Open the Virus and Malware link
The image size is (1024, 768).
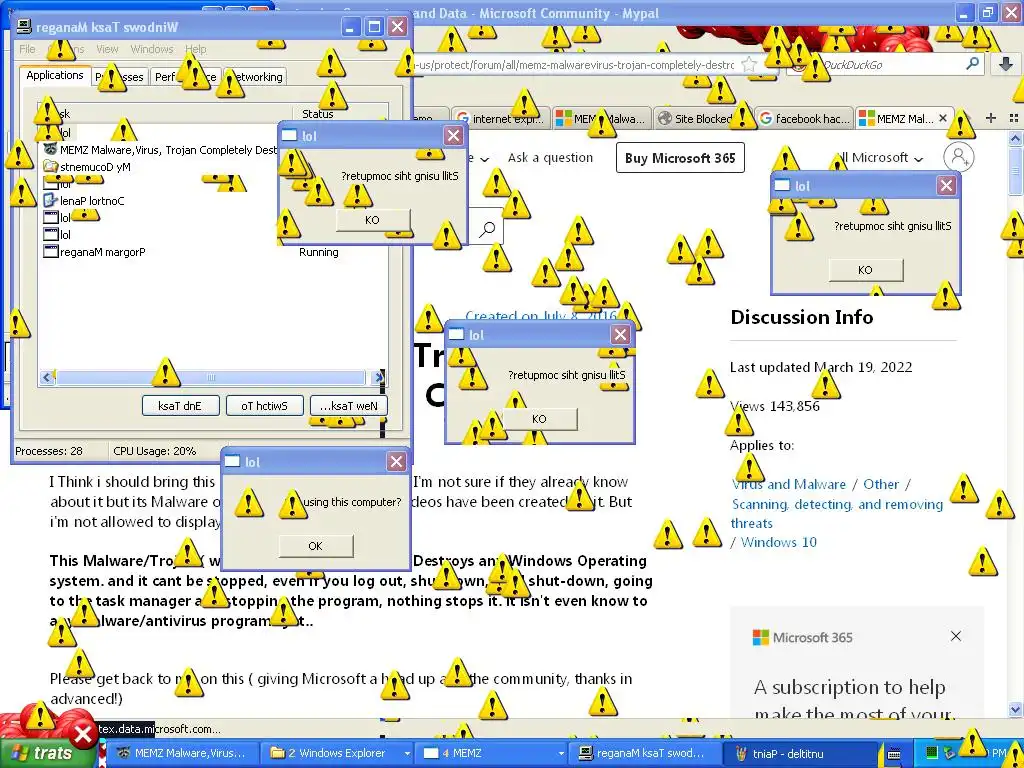(x=788, y=485)
